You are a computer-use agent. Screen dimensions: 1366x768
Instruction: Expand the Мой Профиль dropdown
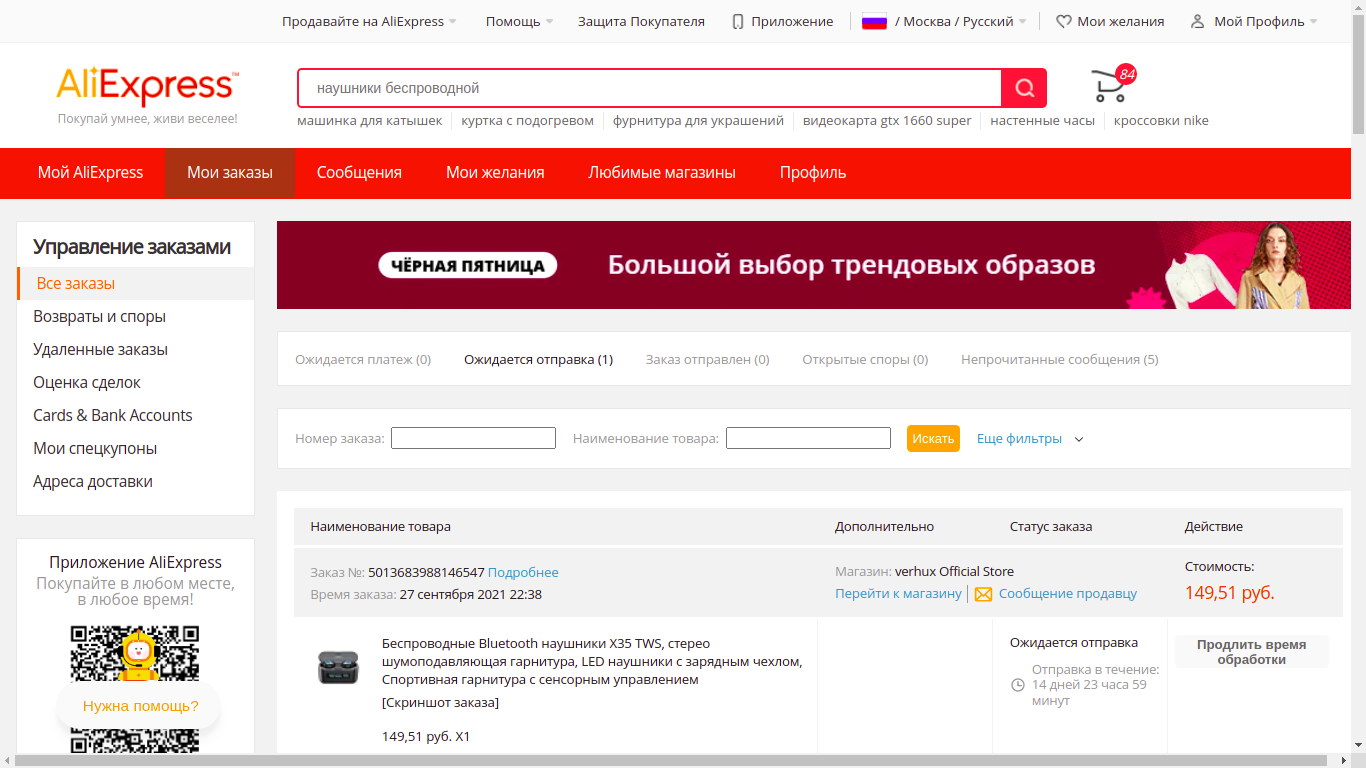pyautogui.click(x=1254, y=21)
